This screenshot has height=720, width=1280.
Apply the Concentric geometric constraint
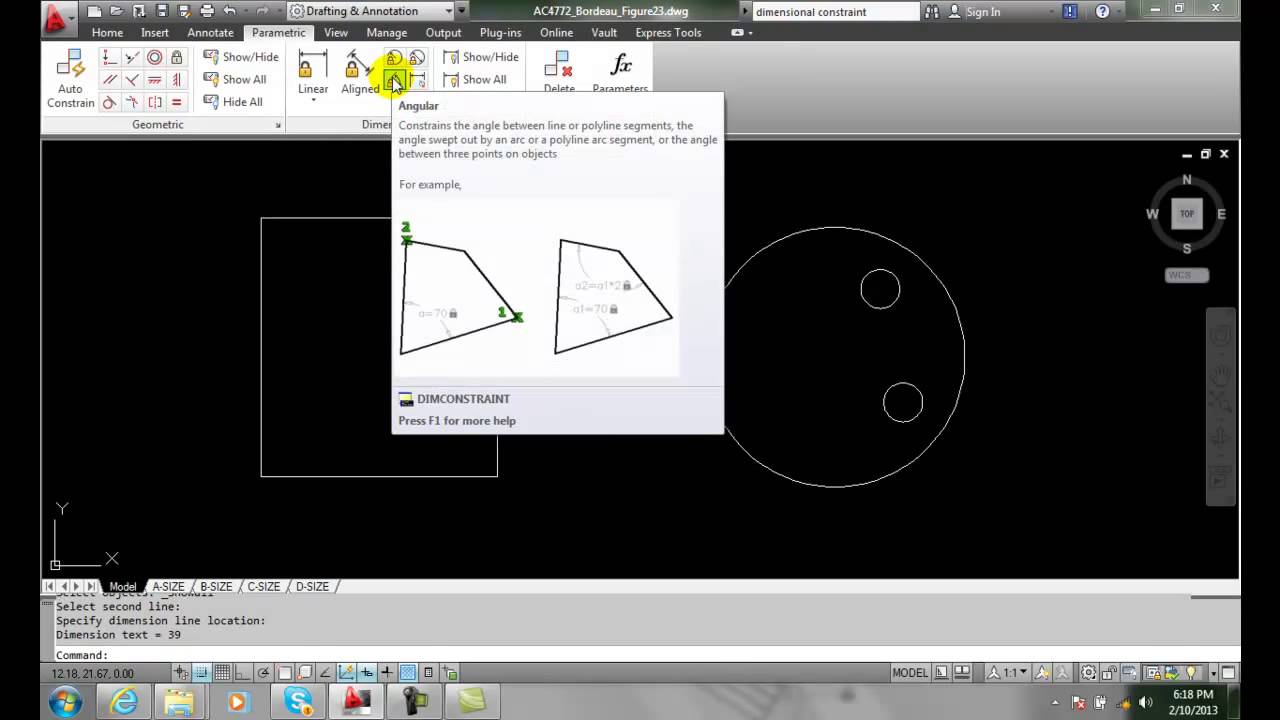(x=154, y=58)
